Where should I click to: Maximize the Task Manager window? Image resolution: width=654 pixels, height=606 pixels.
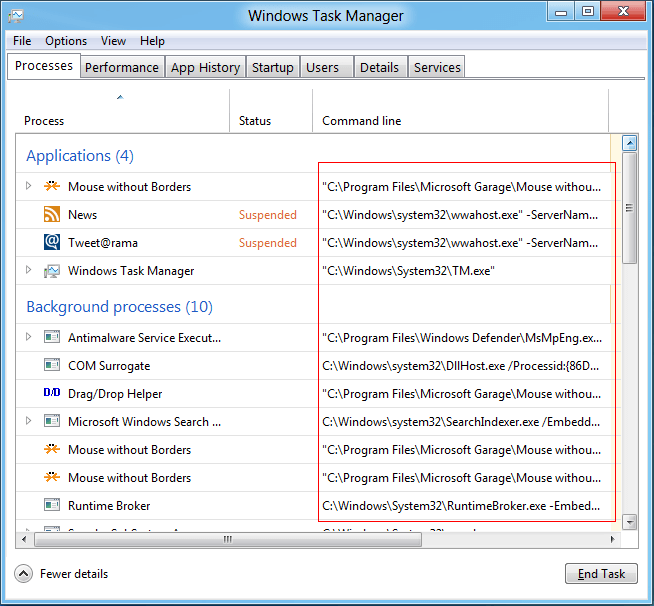[588, 11]
